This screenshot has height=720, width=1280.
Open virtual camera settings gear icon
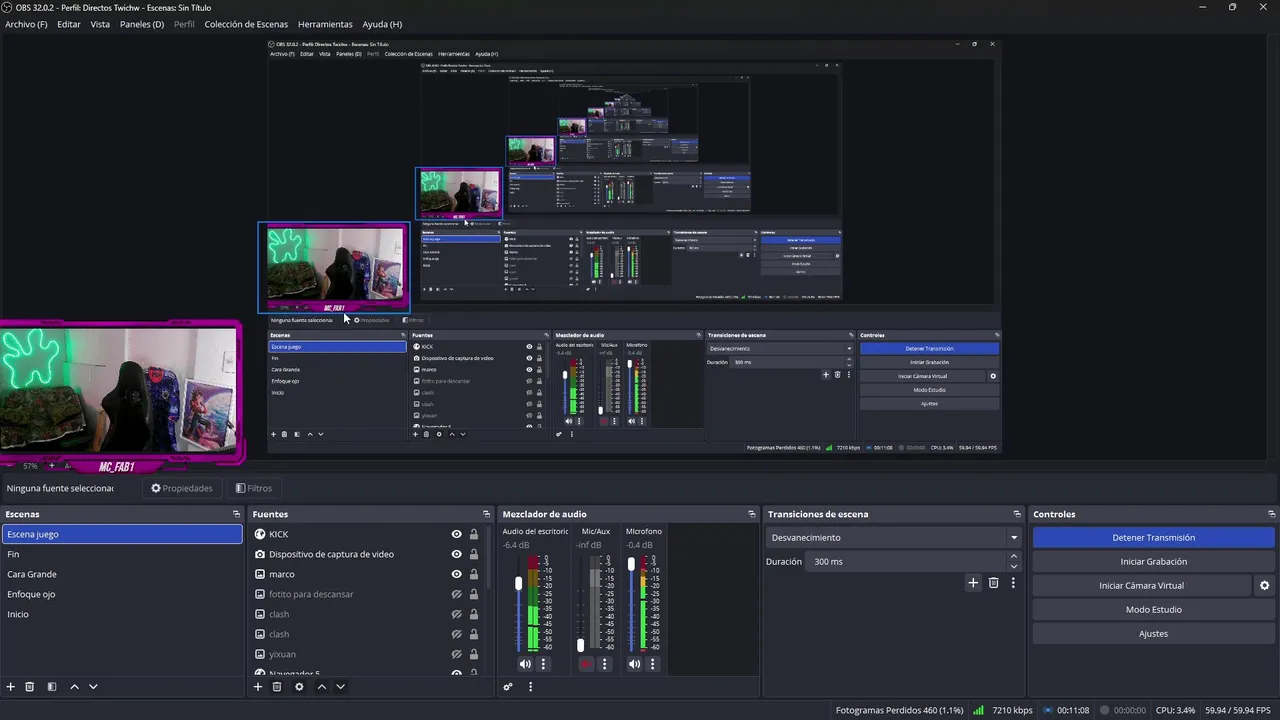(x=1264, y=586)
